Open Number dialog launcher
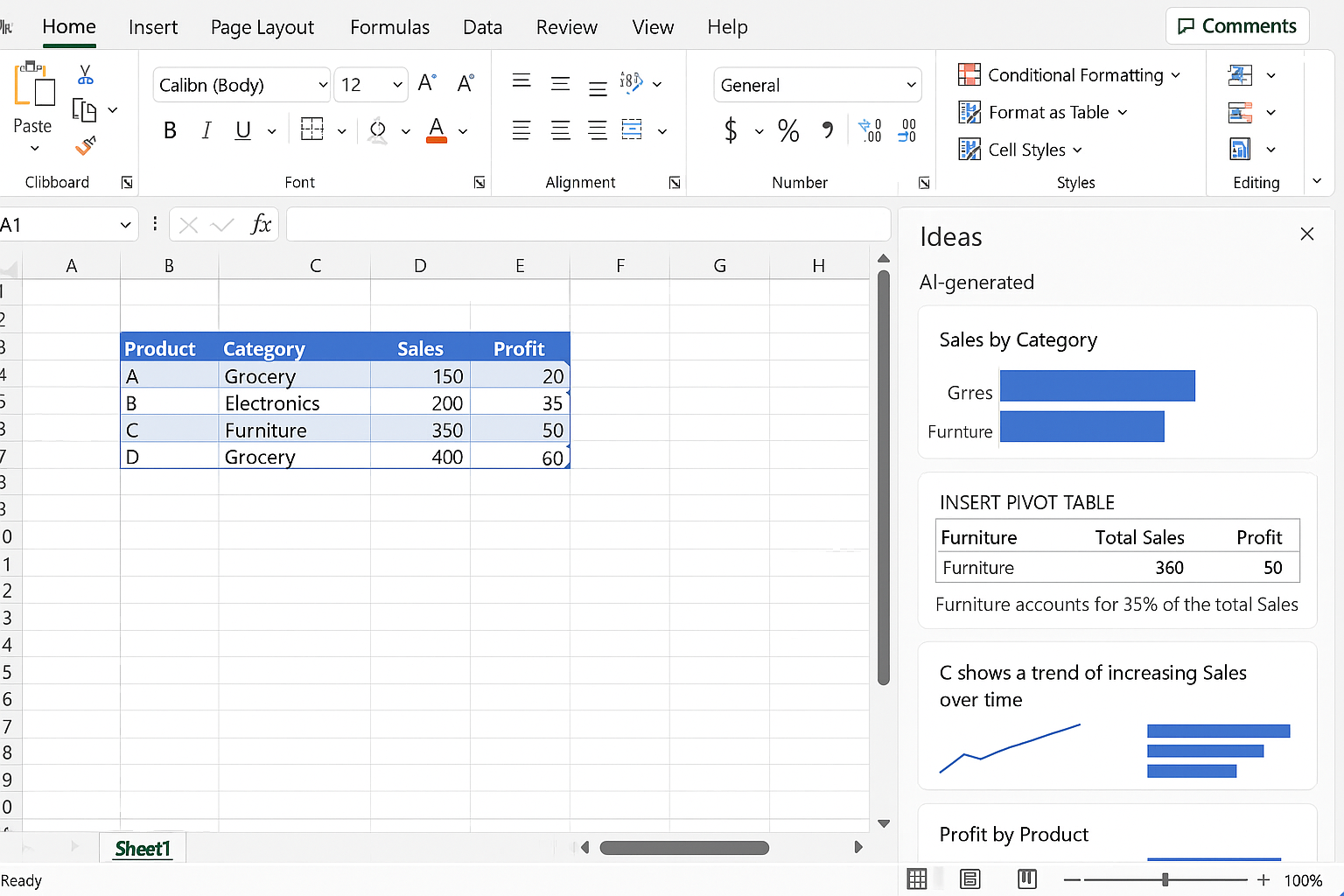The height and width of the screenshot is (896, 1344). point(924,182)
